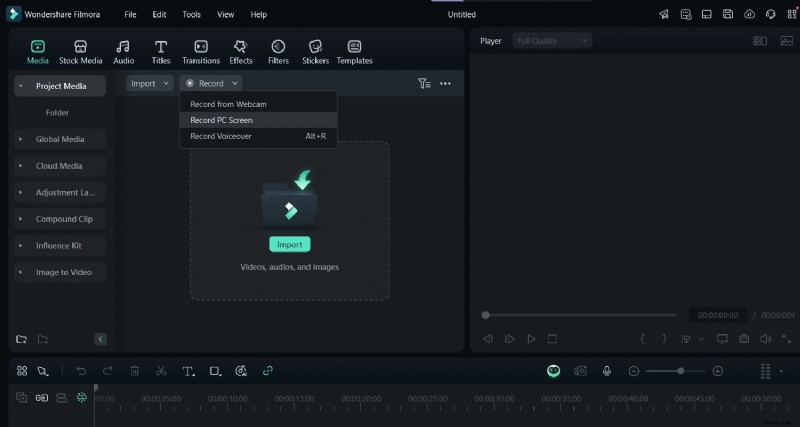Expand the Global Media tree item
This screenshot has height=427, width=800.
(59, 139)
